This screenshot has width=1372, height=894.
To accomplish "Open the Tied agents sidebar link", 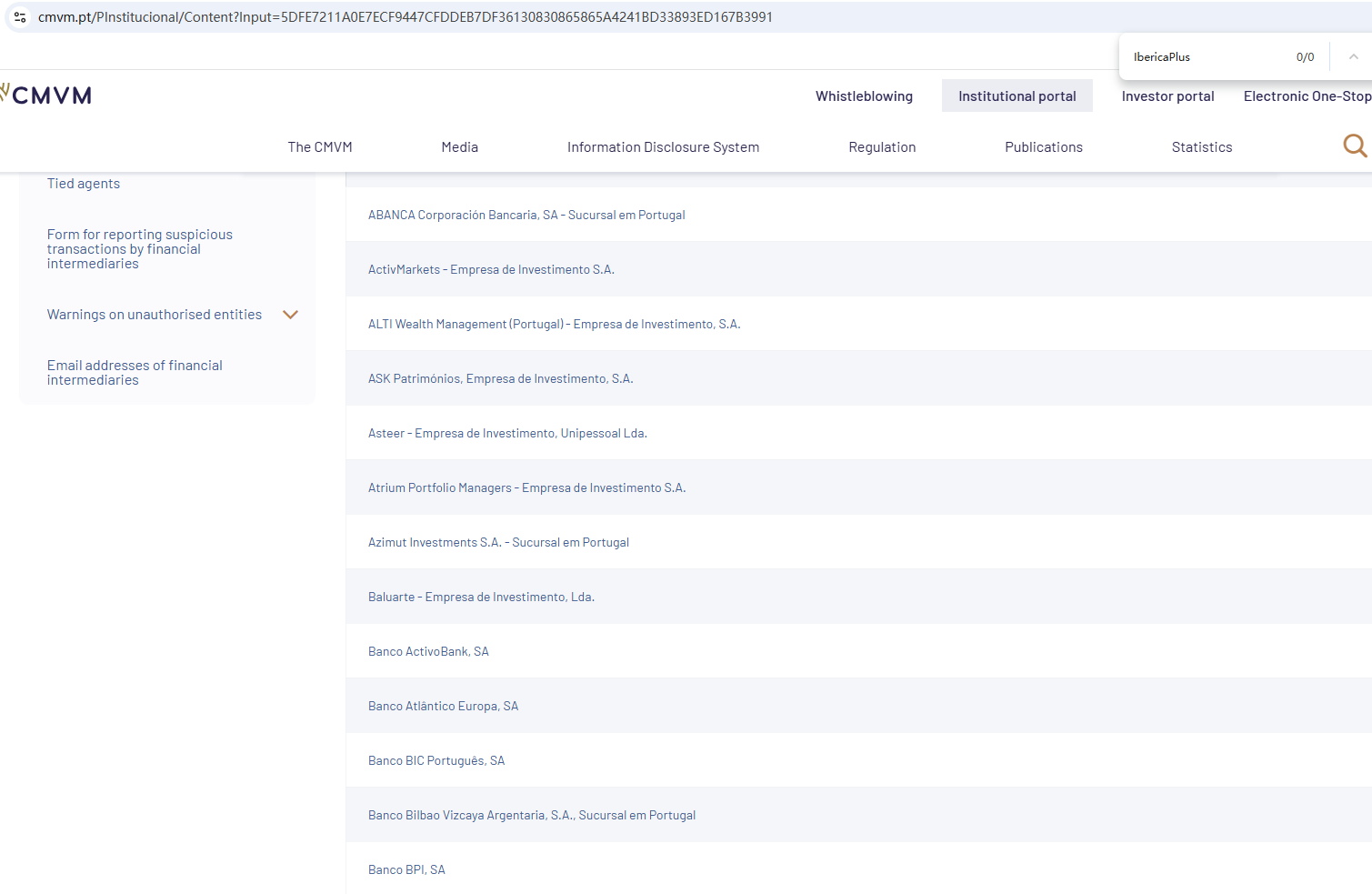I will [84, 184].
